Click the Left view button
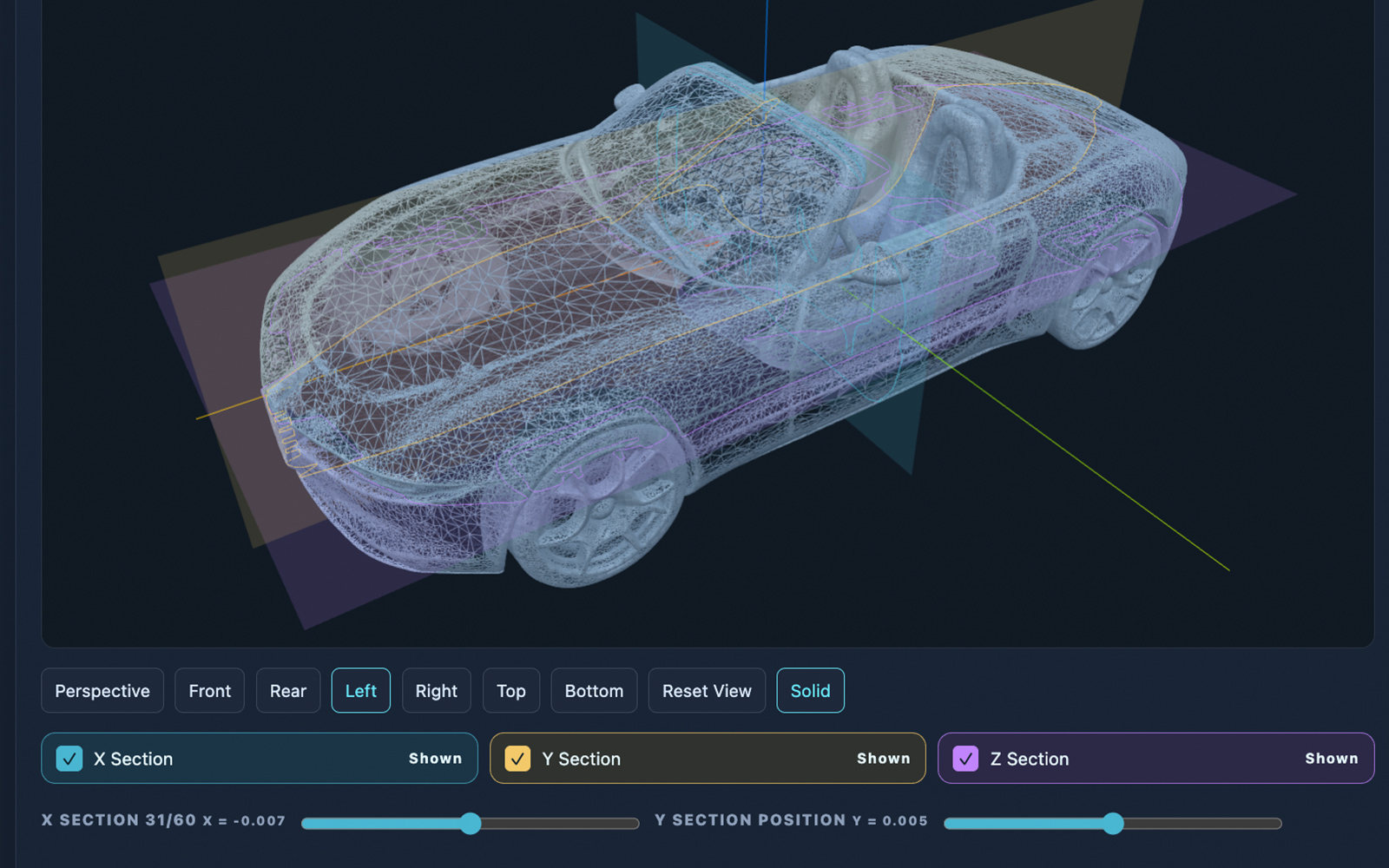Screen dimensions: 1389x868 [x=361, y=691]
